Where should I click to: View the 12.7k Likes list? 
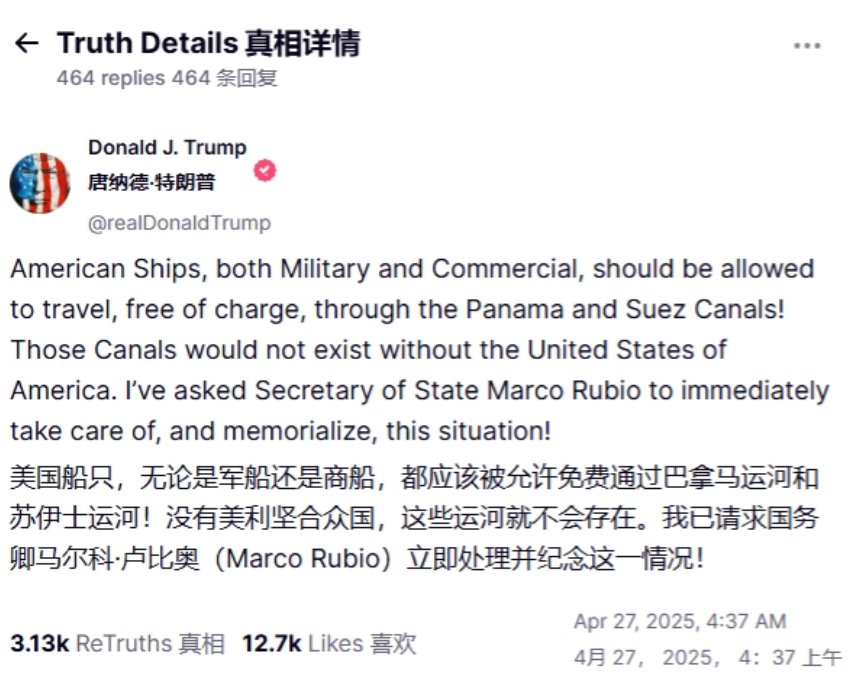click(329, 643)
